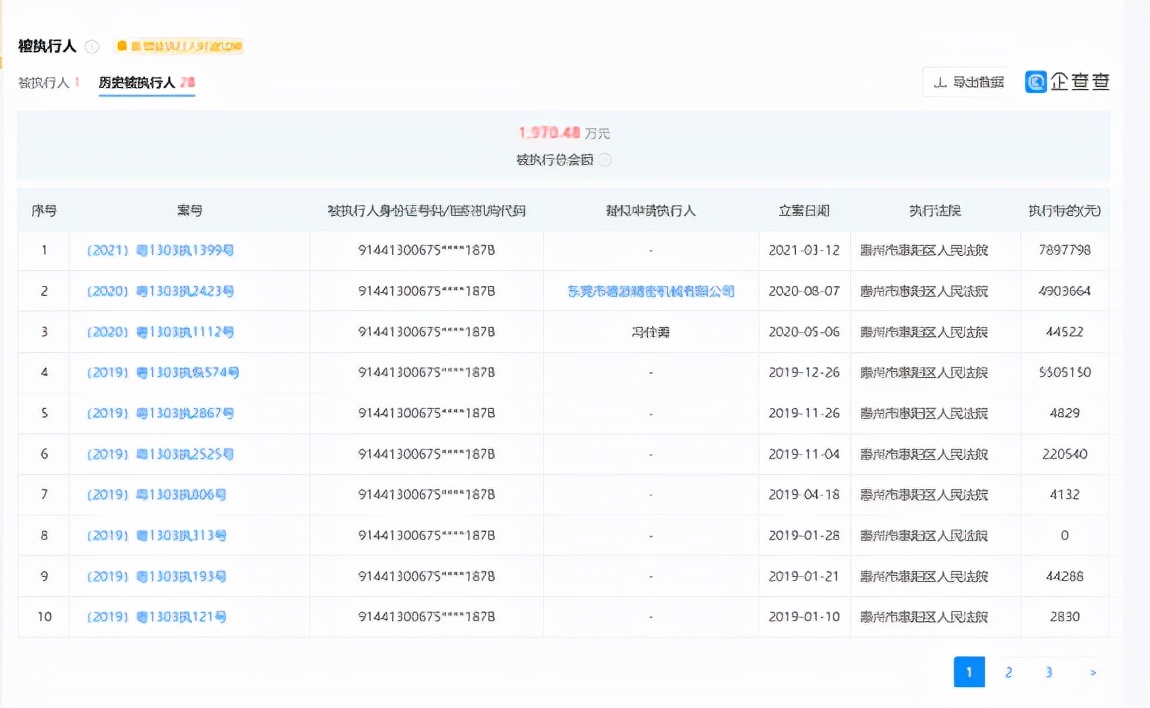The height and width of the screenshot is (708, 1150).
Task: Go to page 2 of results
Action: [x=1008, y=672]
